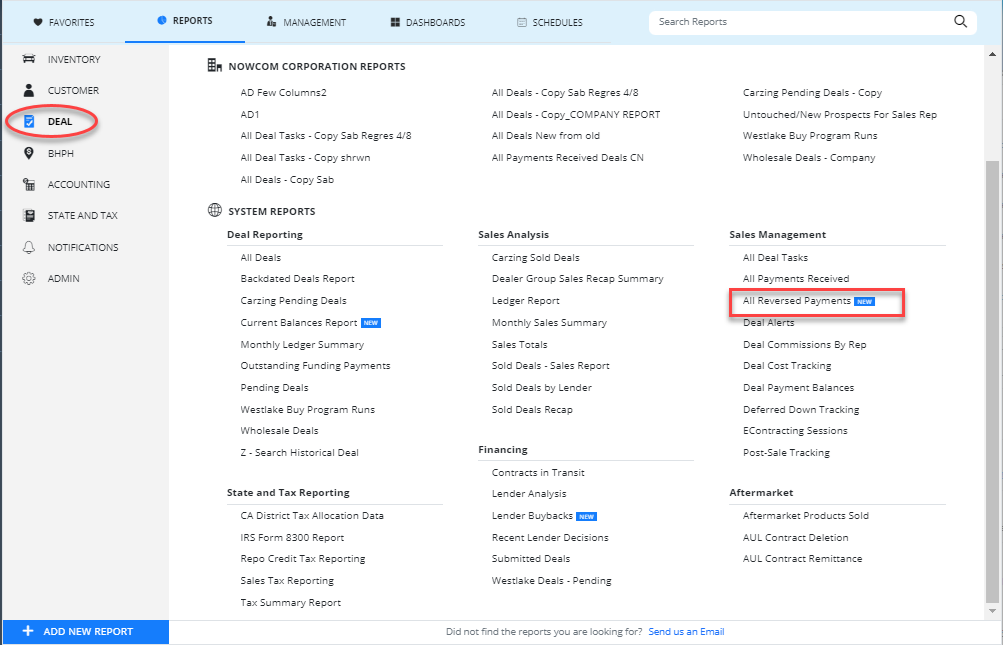Click the Dashboards grid icon

pos(395,22)
